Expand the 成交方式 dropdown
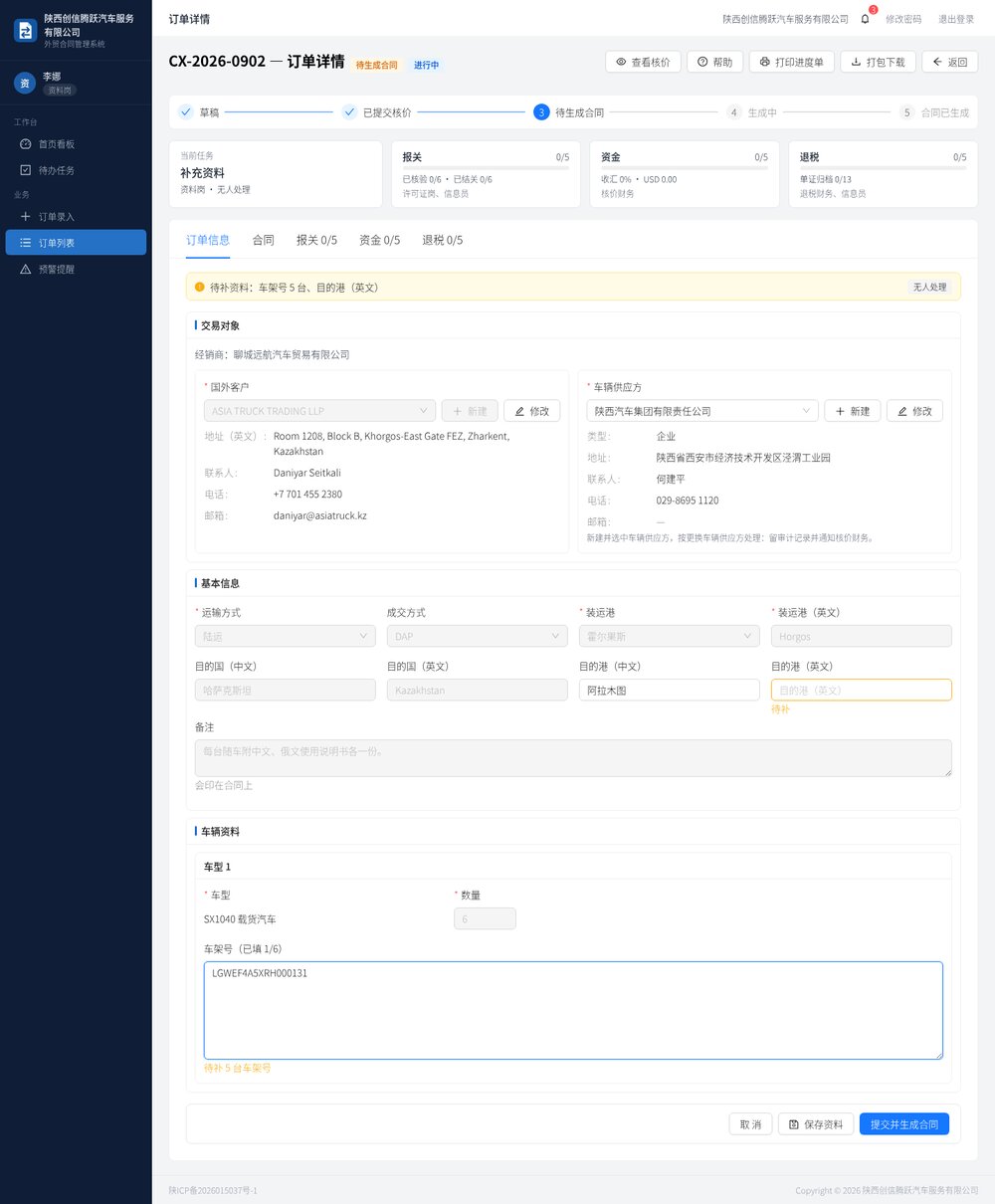This screenshot has width=995, height=1204. click(x=478, y=637)
